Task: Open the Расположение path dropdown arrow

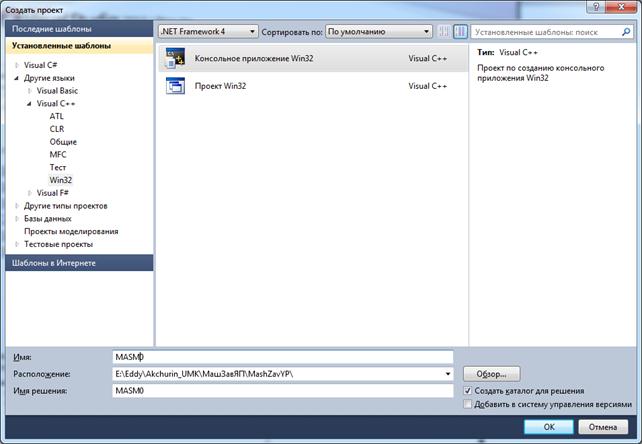Action: (x=448, y=374)
